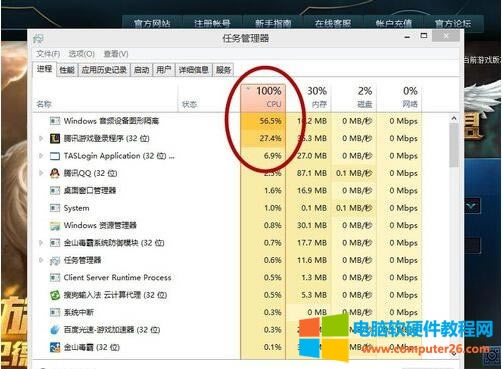
Task: Expand the 任务管理器 process group
Action: click(x=41, y=260)
